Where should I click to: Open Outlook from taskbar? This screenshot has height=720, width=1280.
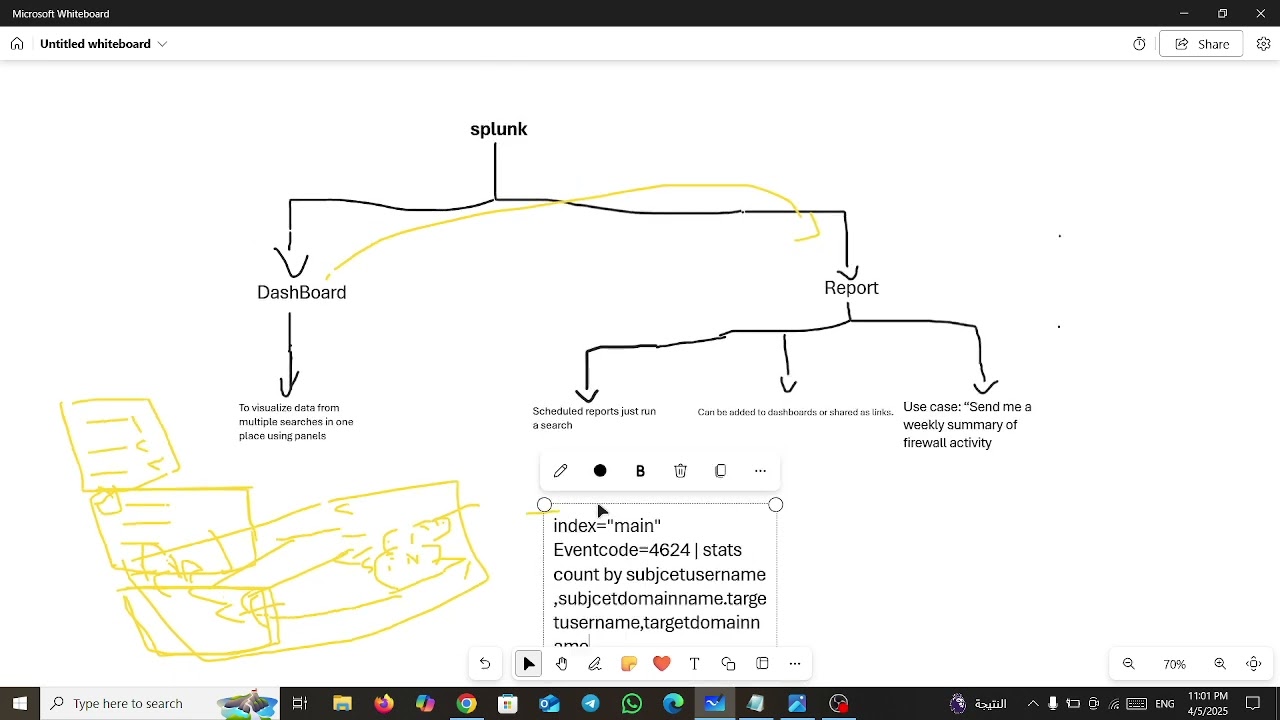click(550, 704)
